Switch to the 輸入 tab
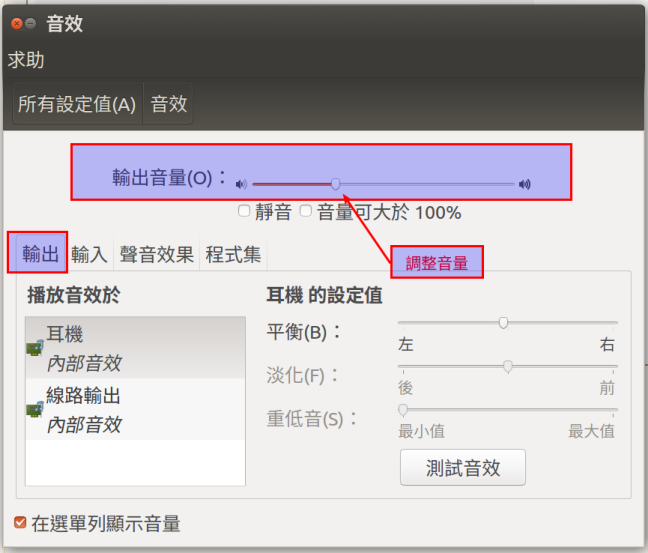This screenshot has width=648, height=553. [89, 254]
